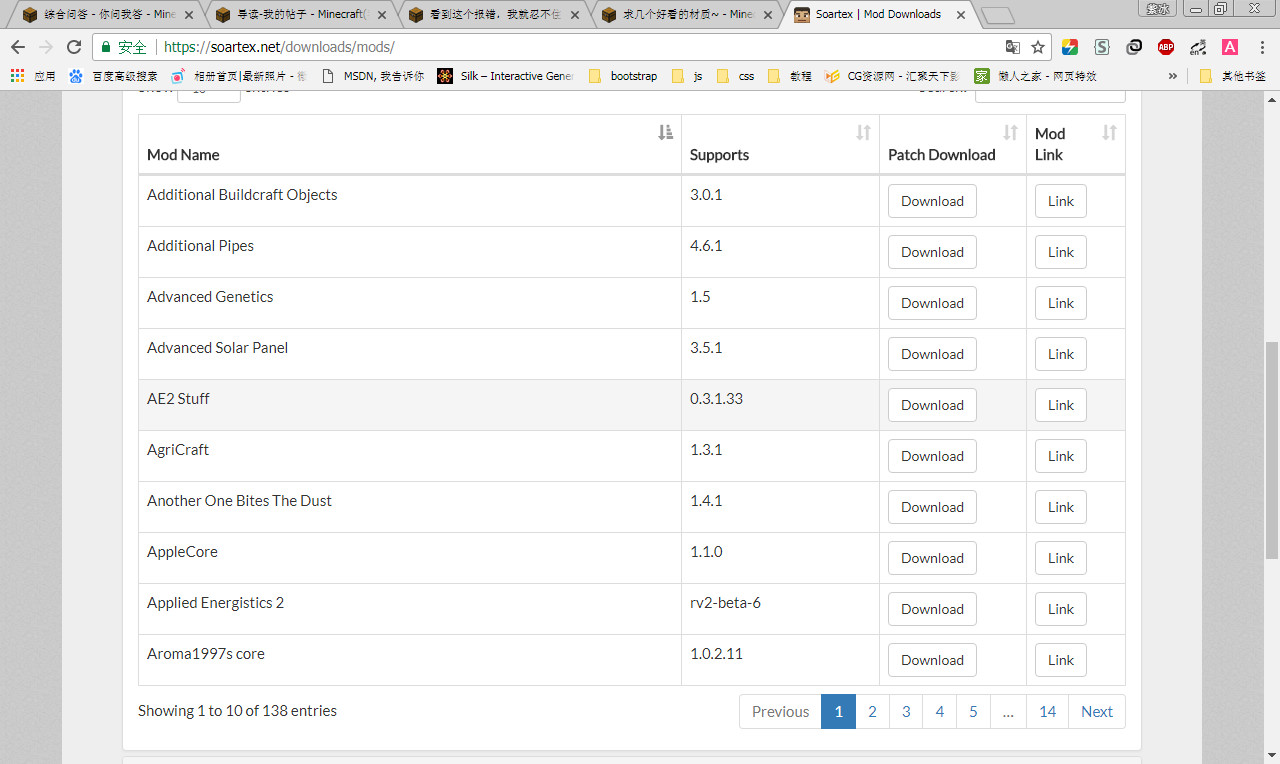Click the en translation extension icon
The height and width of the screenshot is (764, 1280).
[x=1198, y=47]
